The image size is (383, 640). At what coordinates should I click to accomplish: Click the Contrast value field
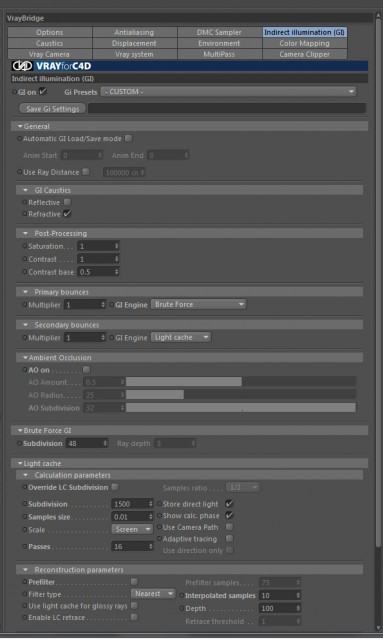(98, 259)
